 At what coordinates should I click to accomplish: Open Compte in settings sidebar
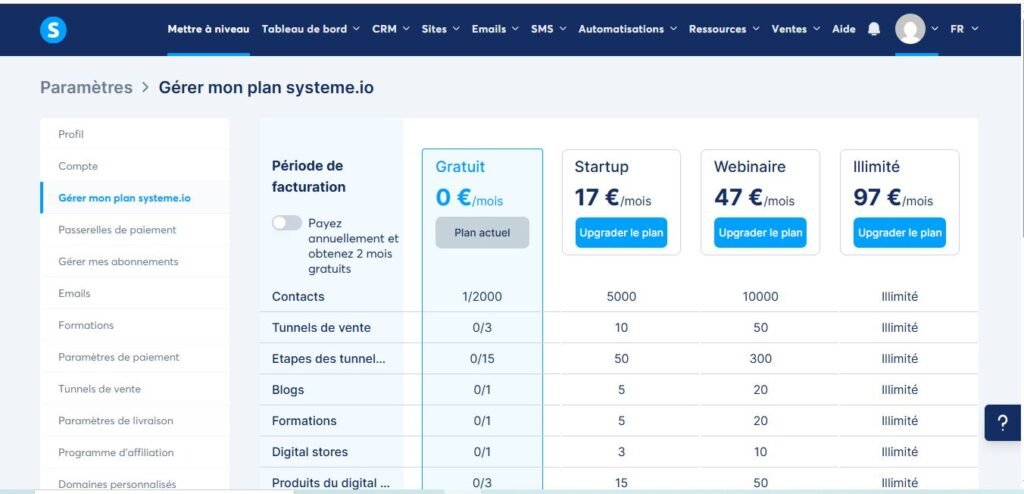[x=135, y=166]
